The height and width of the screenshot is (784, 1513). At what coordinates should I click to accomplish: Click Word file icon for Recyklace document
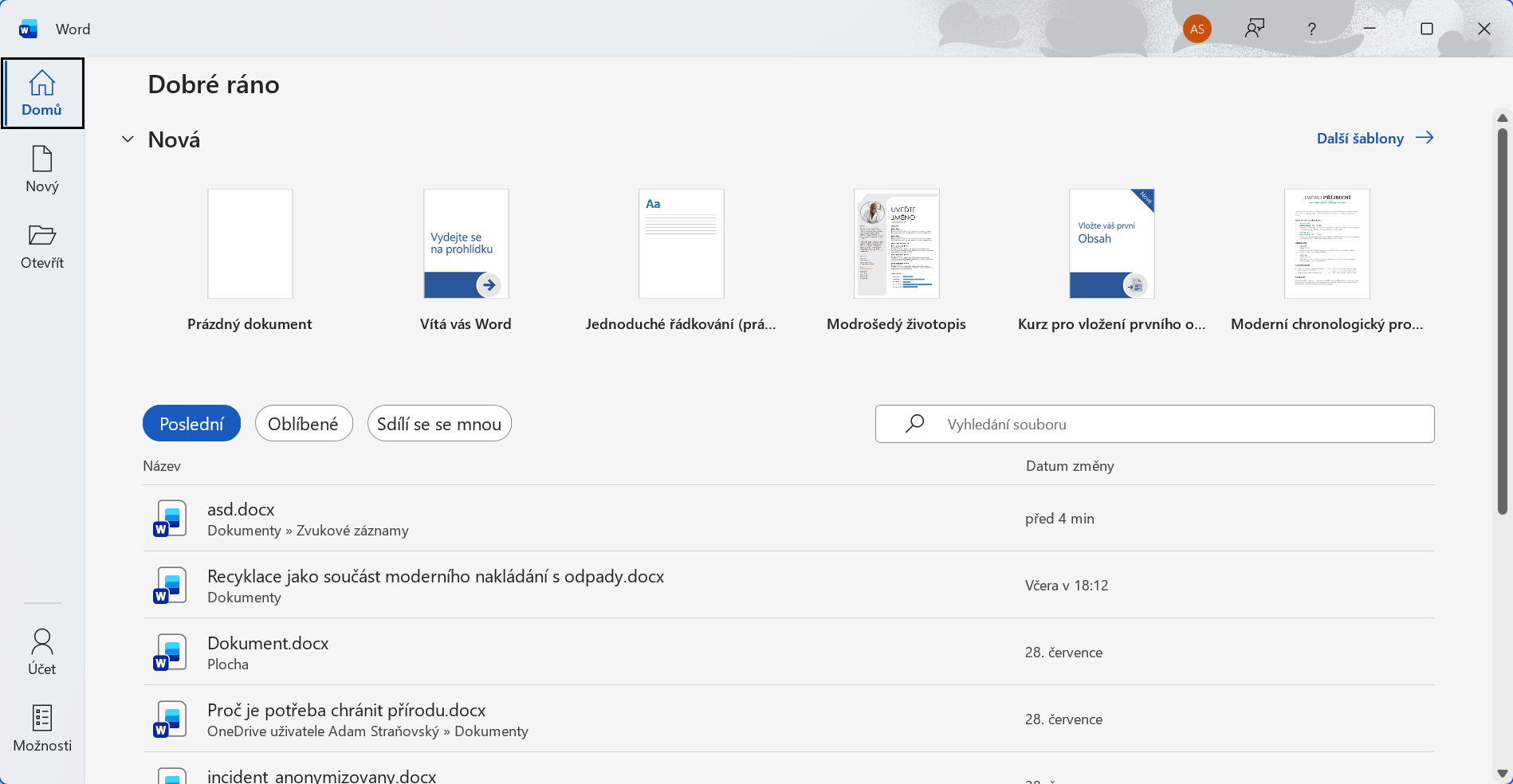171,586
